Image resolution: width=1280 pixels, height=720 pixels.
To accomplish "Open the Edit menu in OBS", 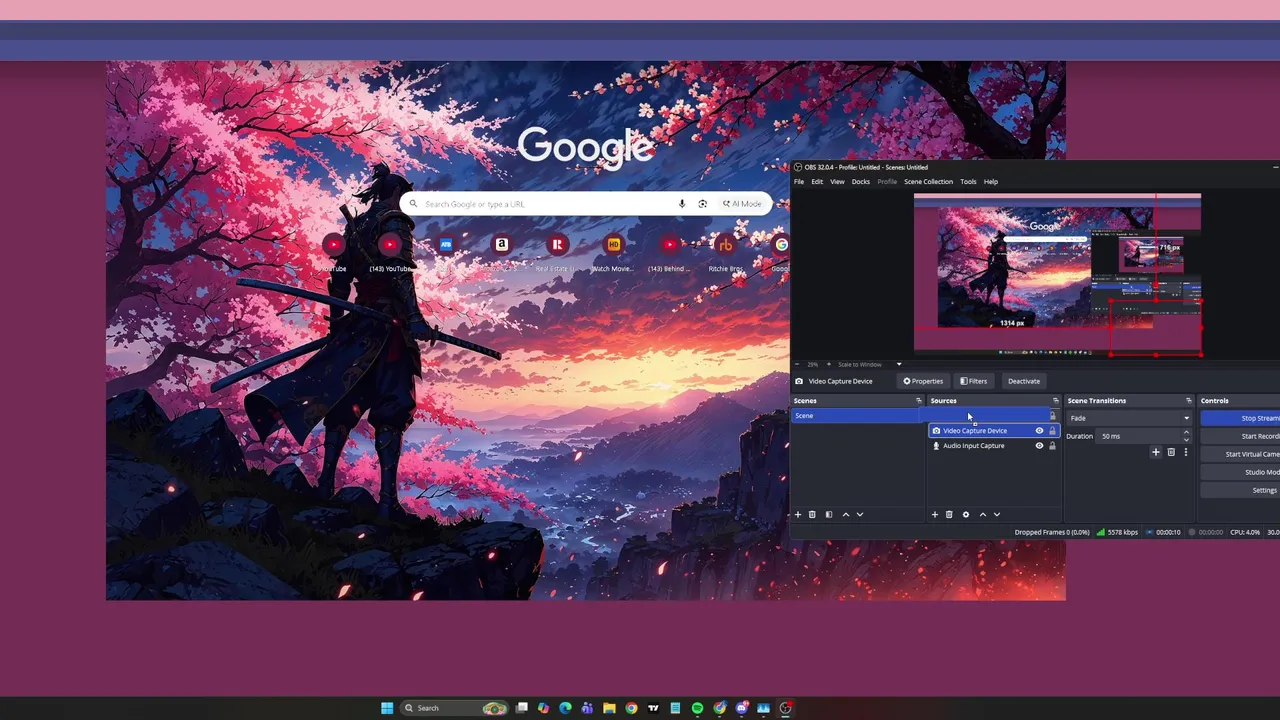I will 817,182.
